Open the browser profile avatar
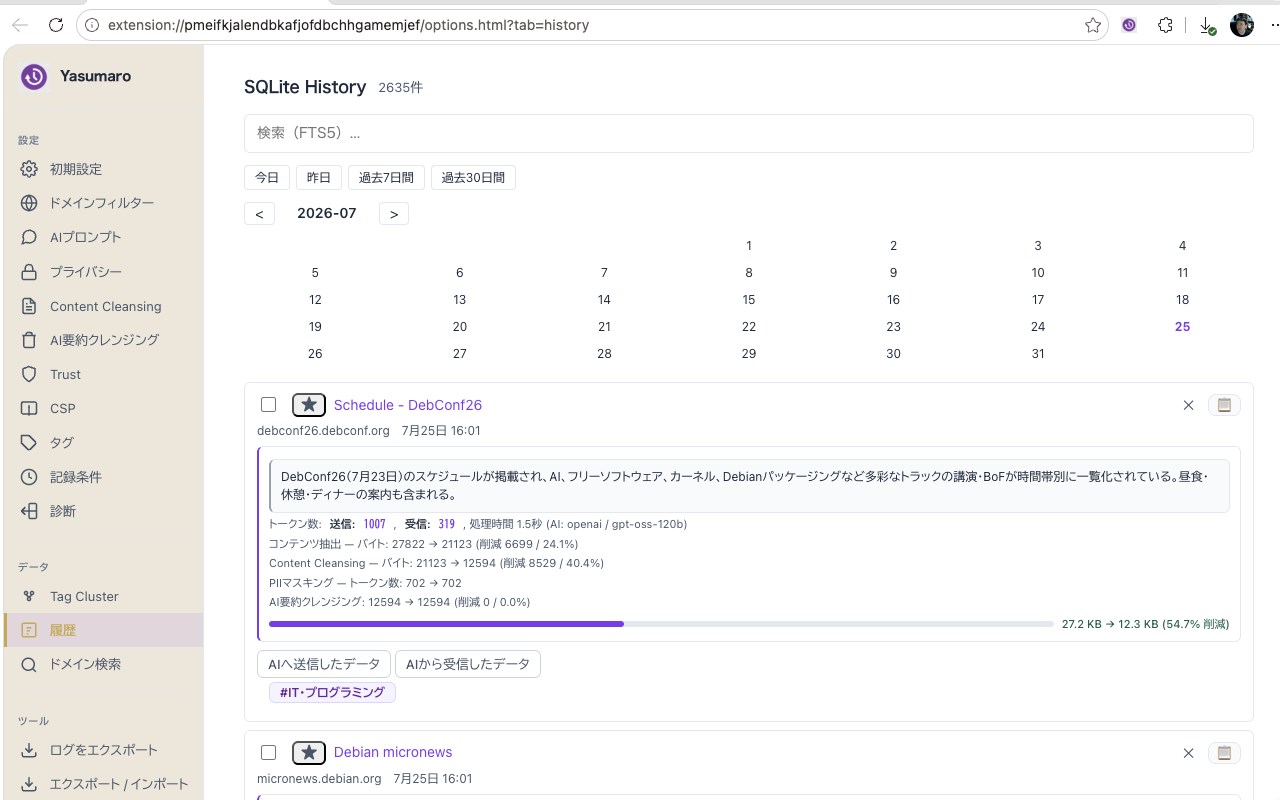Image resolution: width=1280 pixels, height=800 pixels. point(1242,25)
